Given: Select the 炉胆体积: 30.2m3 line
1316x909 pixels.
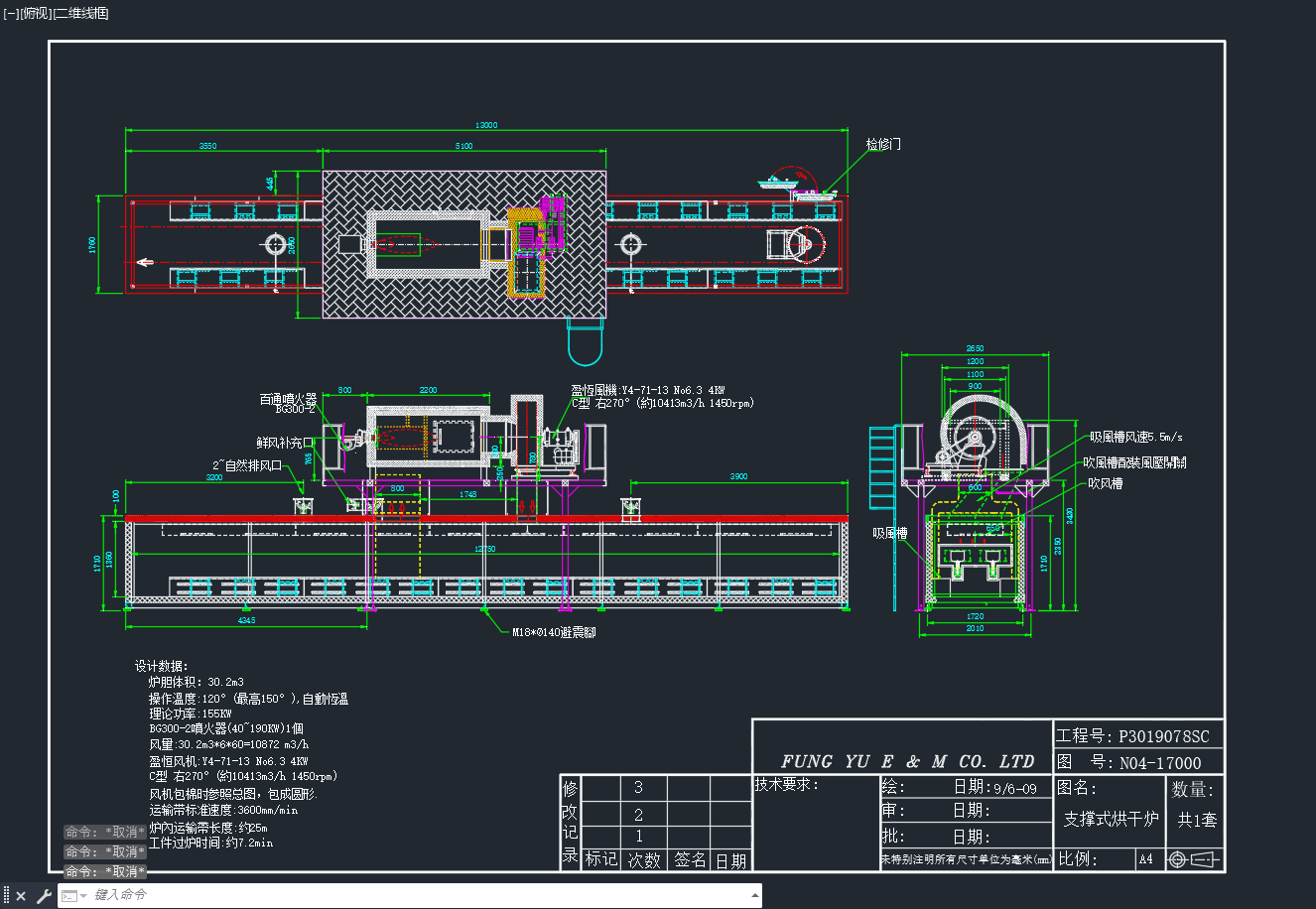Looking at the screenshot, I should [x=197, y=683].
